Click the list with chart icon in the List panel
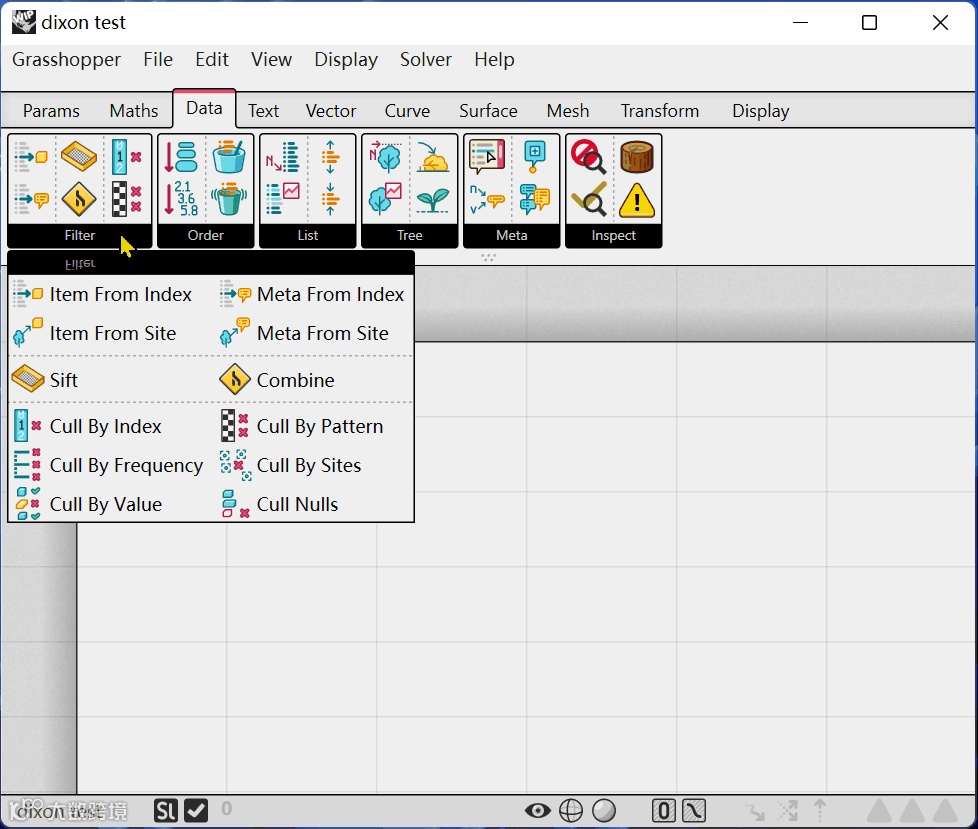 click(283, 199)
